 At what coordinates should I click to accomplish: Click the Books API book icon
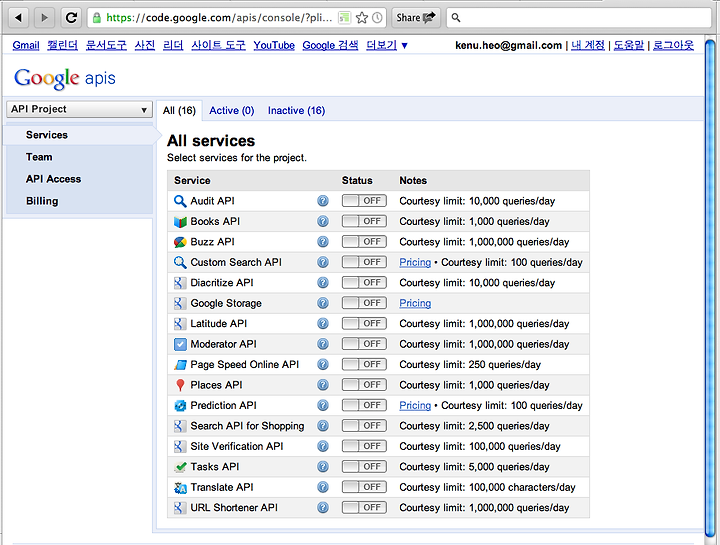[x=180, y=222]
